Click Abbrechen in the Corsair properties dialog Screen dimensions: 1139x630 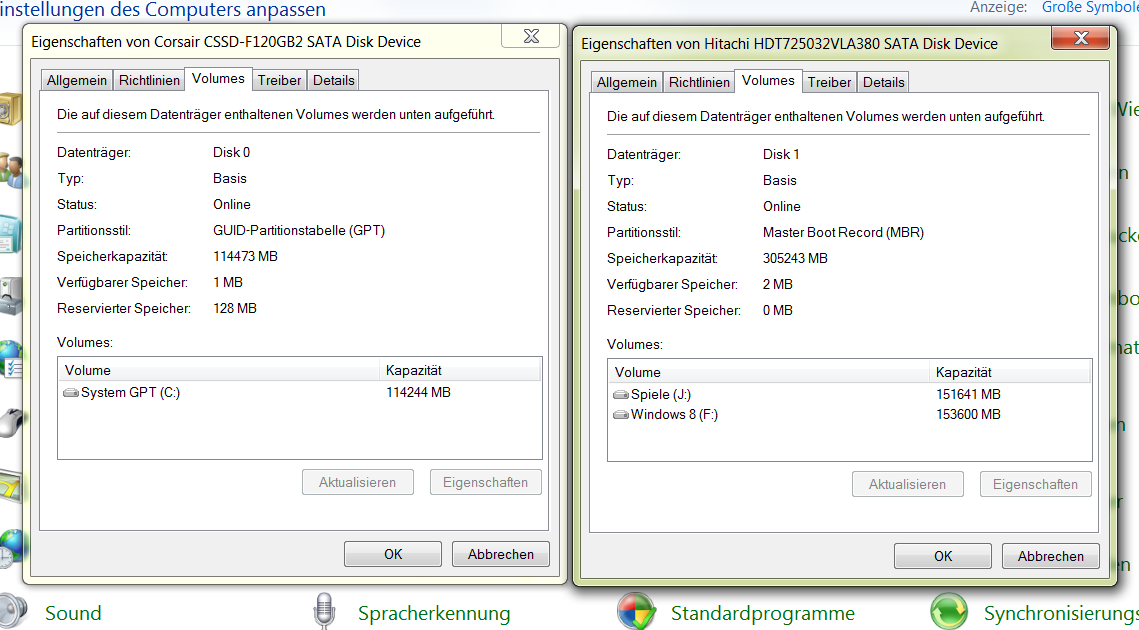[500, 554]
